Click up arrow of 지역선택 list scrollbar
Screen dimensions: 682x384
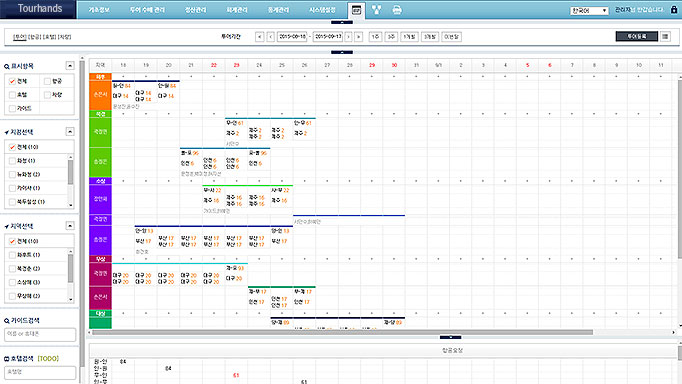pyautogui.click(x=70, y=251)
